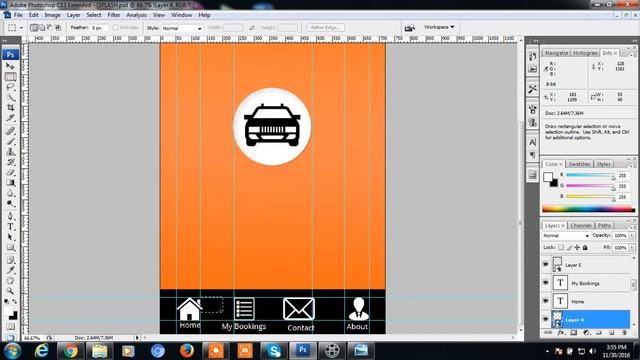Toggle lock all

pyautogui.click(x=585, y=247)
